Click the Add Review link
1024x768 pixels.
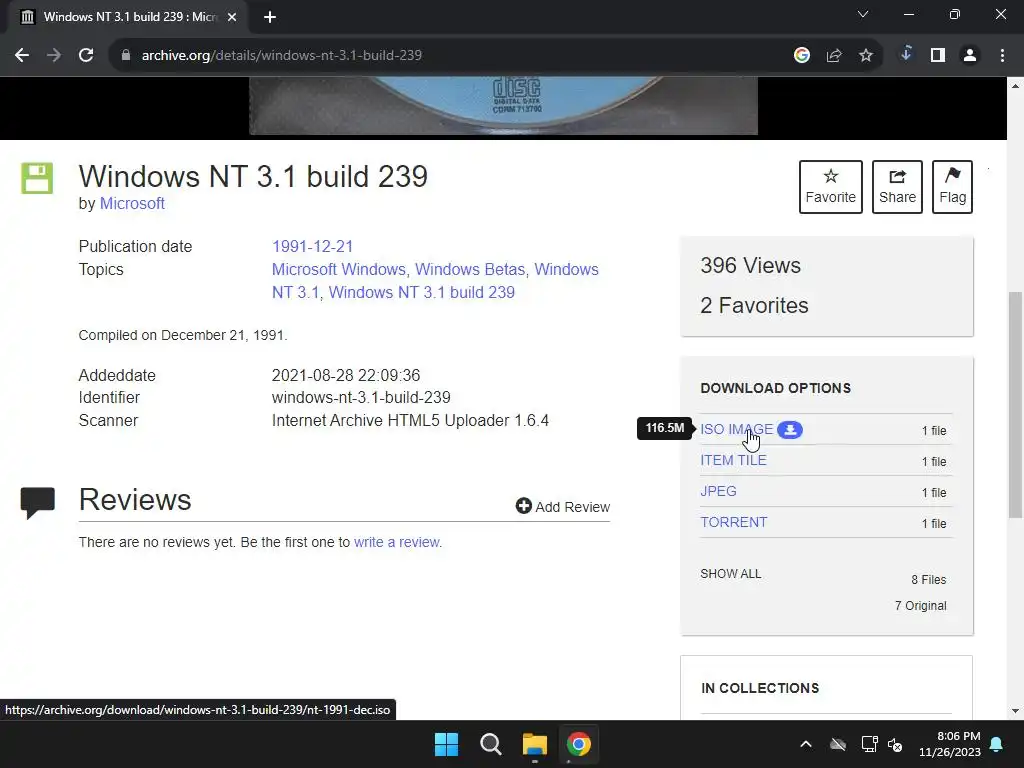[563, 507]
